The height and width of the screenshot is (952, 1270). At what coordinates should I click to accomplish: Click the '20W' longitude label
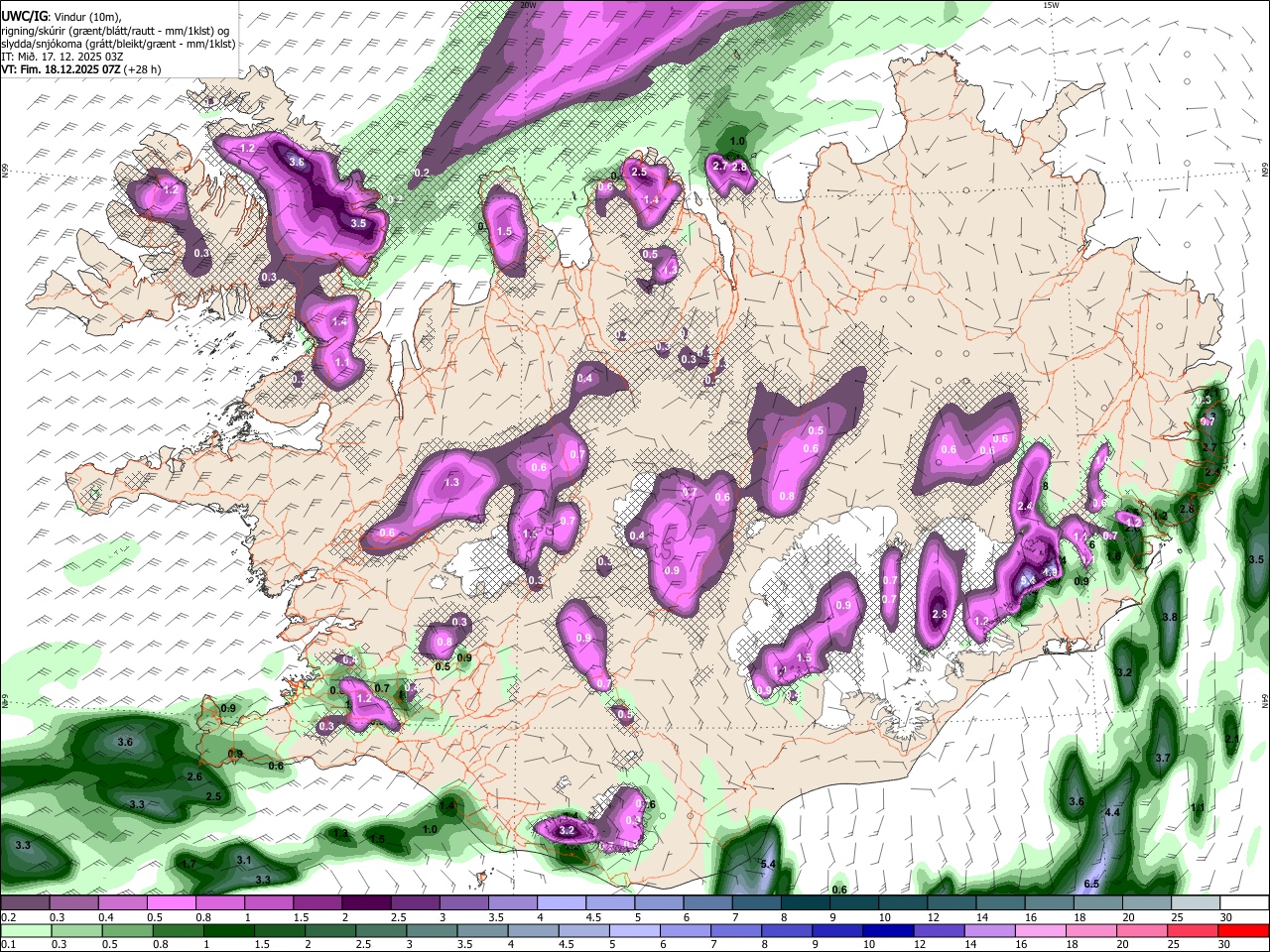coord(528,5)
